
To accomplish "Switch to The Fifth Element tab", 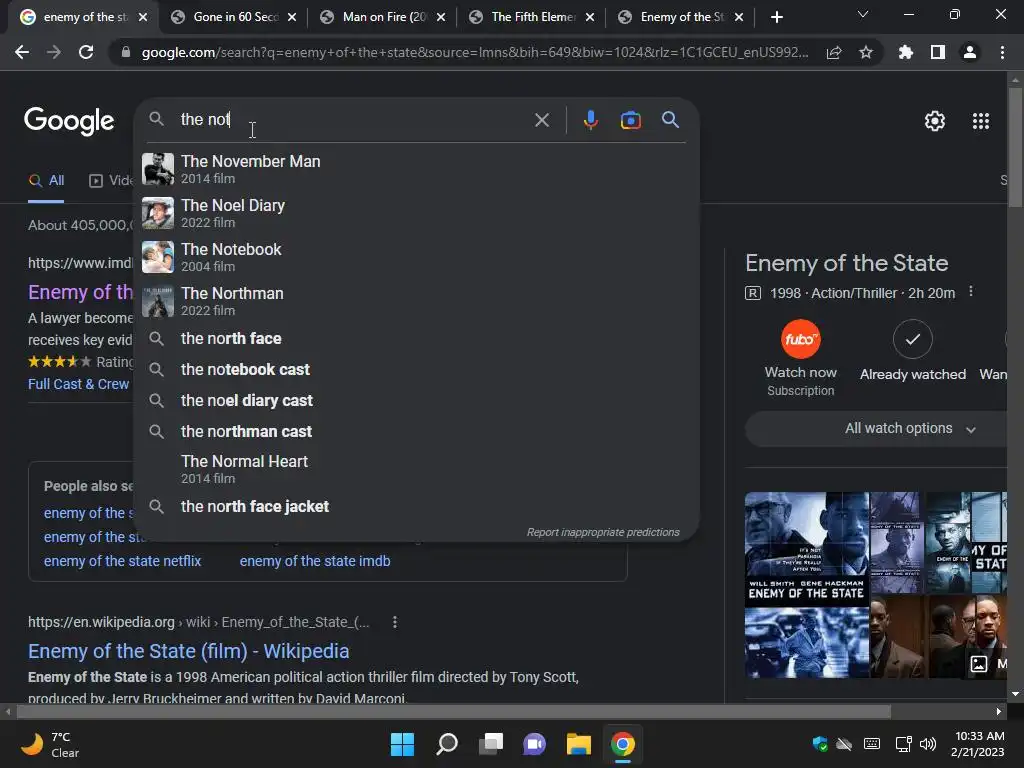I will pos(524,17).
